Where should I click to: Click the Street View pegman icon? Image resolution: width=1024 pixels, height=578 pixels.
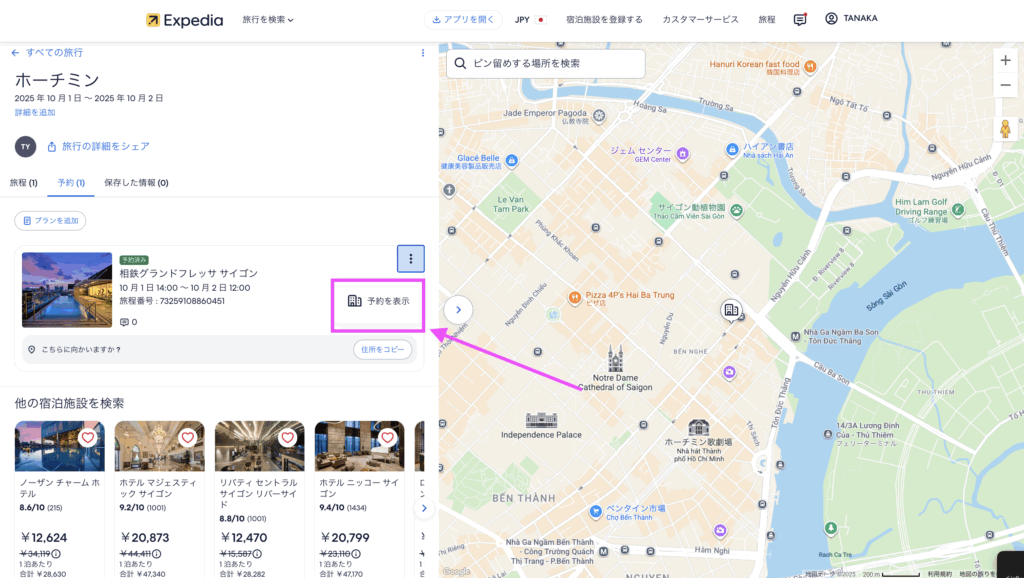point(1005,129)
